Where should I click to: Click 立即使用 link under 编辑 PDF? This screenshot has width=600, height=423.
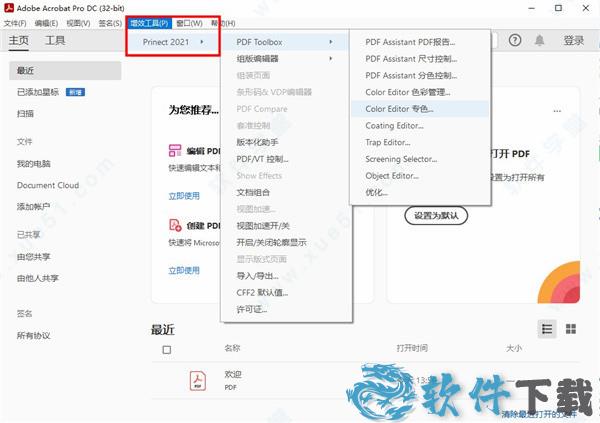click(184, 196)
